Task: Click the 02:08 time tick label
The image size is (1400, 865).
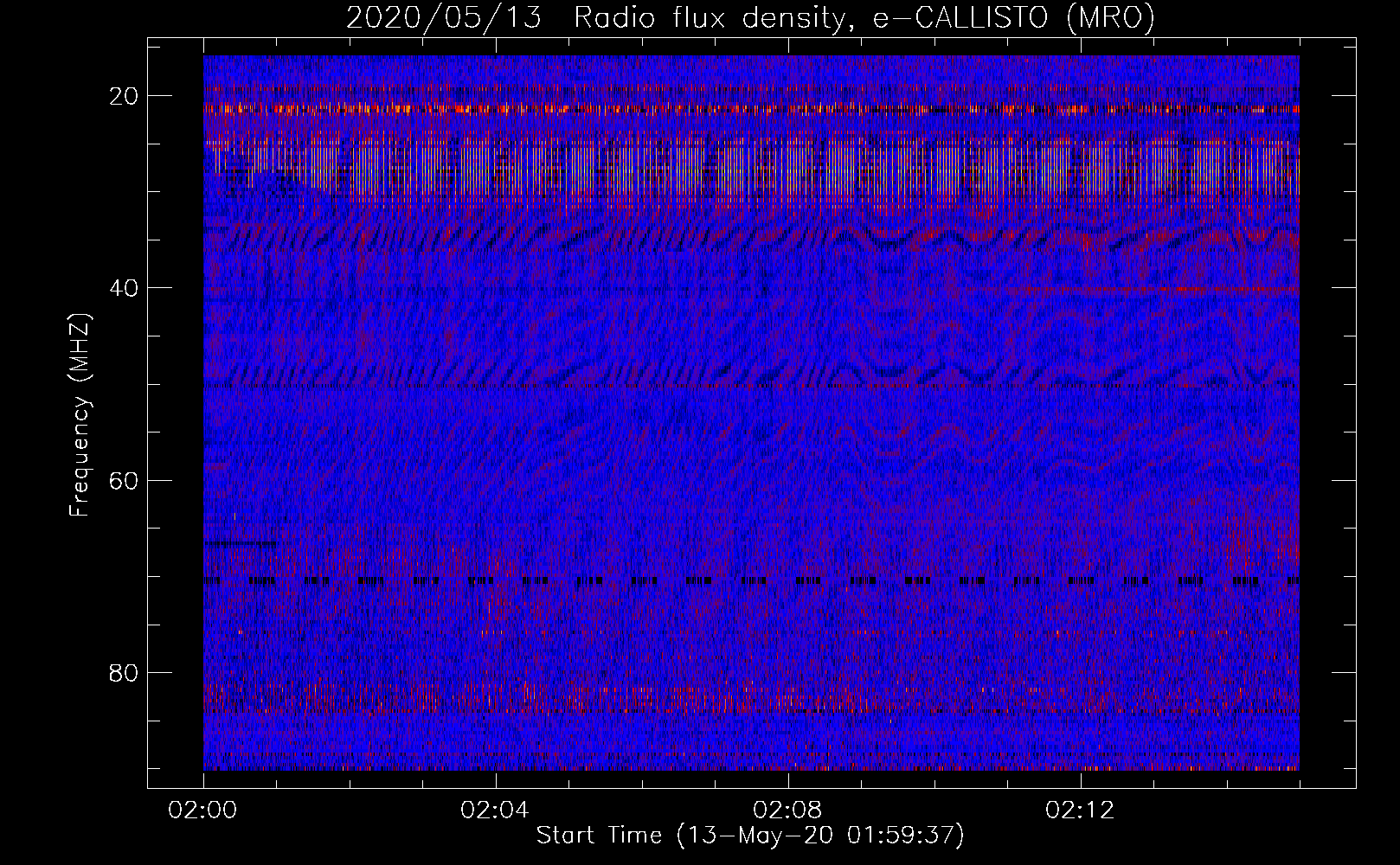Action: pyautogui.click(x=787, y=811)
